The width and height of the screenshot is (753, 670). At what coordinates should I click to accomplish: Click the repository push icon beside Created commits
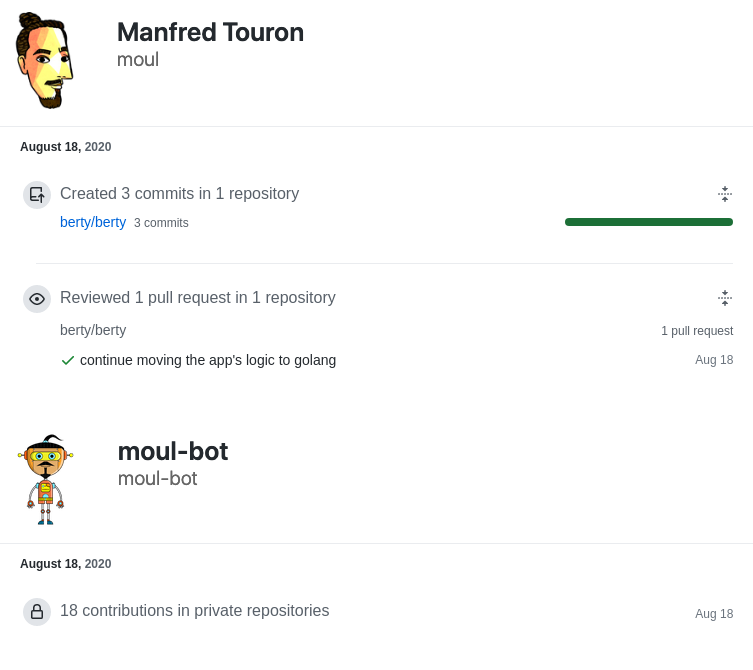[37, 195]
